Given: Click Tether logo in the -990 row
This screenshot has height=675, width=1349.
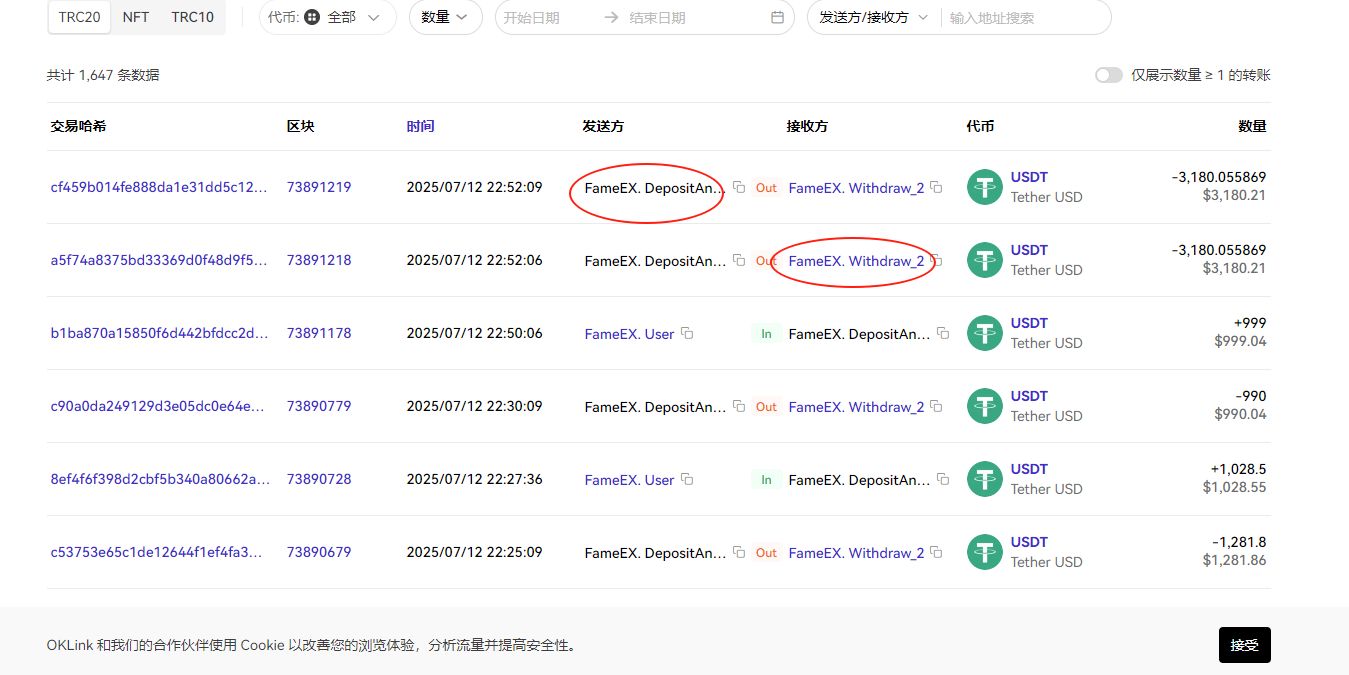Looking at the screenshot, I should tap(985, 406).
